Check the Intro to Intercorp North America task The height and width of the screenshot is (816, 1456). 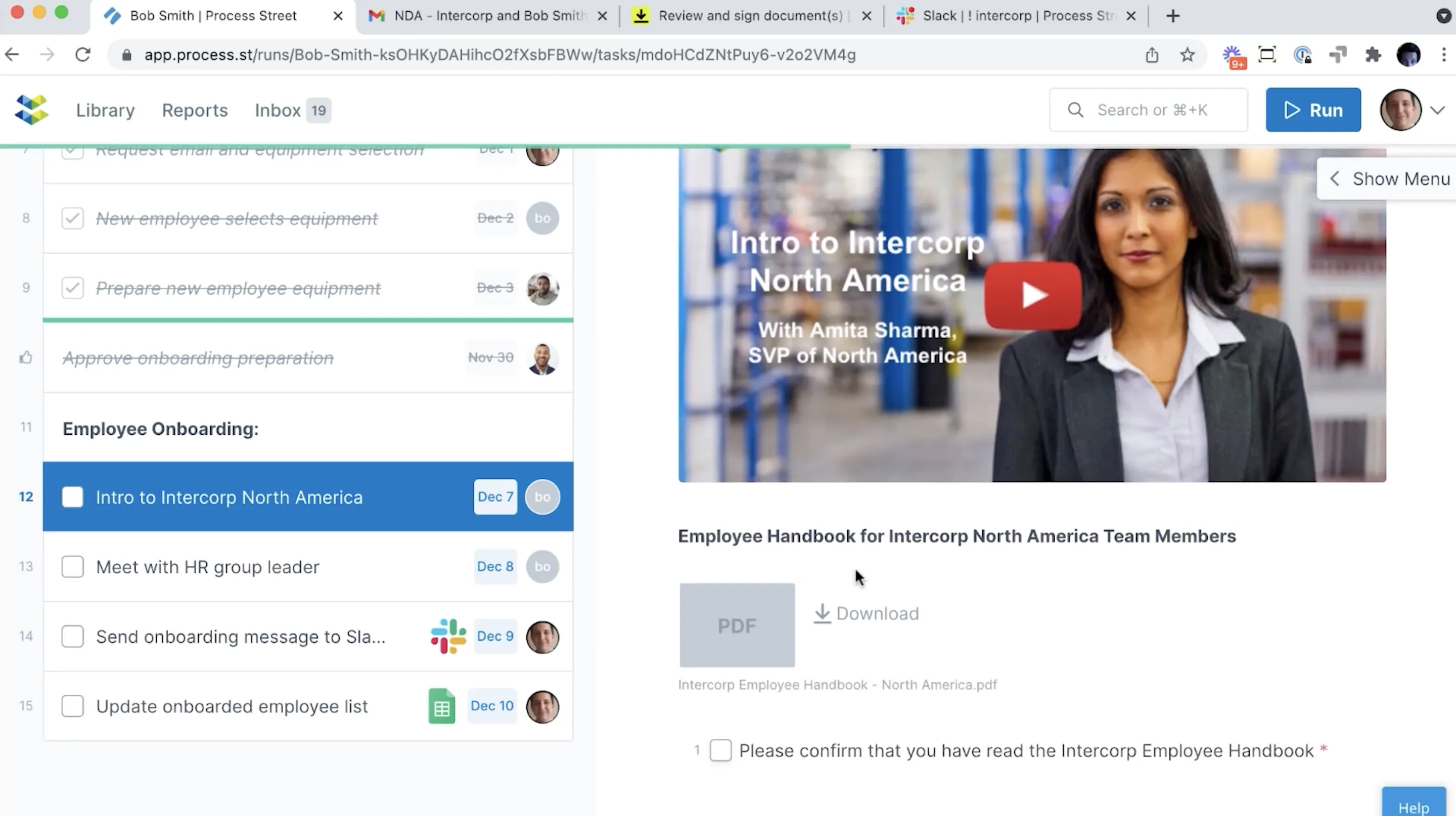pyautogui.click(x=72, y=496)
